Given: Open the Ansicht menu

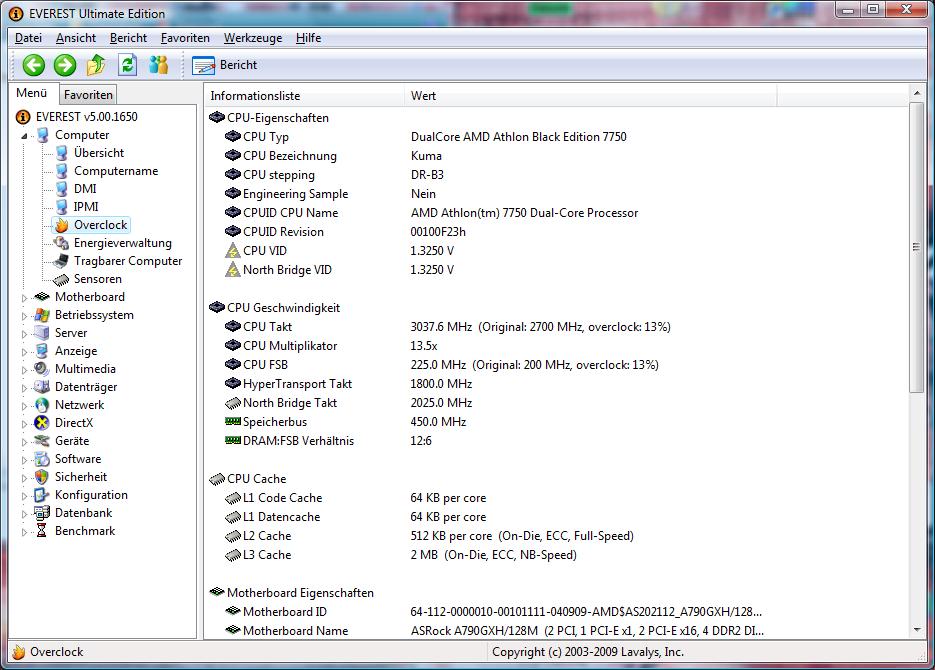Looking at the screenshot, I should (76, 38).
